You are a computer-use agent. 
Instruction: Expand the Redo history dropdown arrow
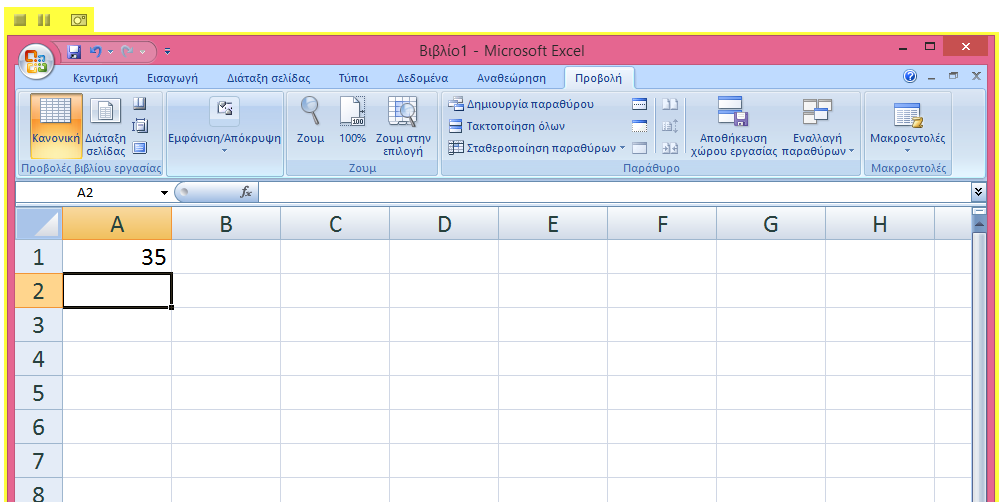142,51
